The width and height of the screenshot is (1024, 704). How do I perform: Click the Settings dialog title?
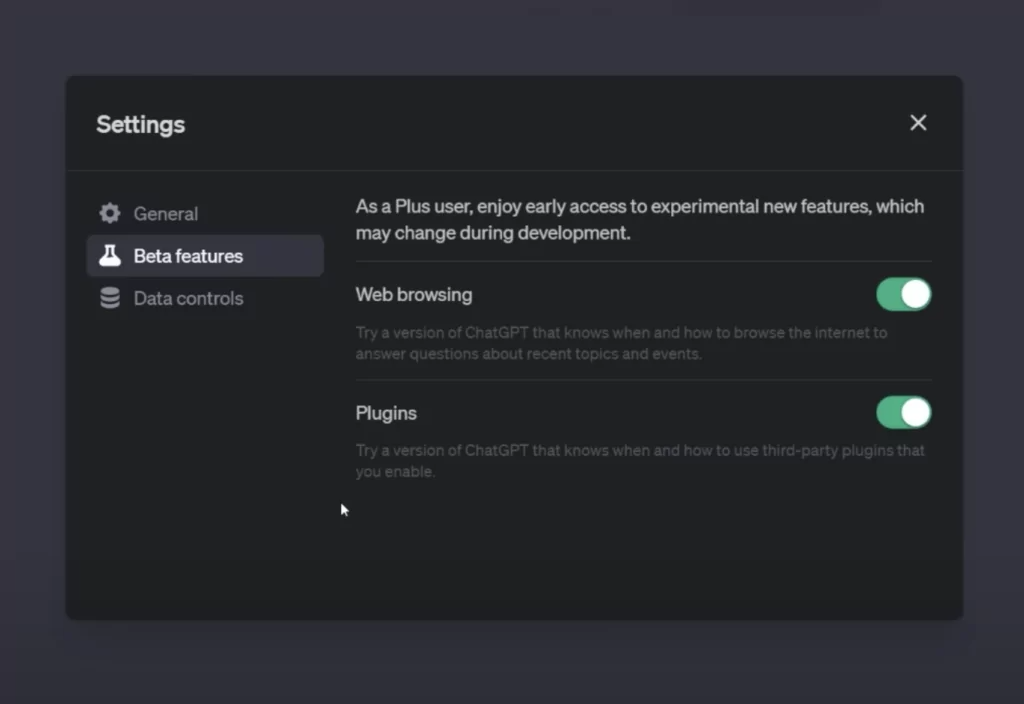[x=140, y=124]
